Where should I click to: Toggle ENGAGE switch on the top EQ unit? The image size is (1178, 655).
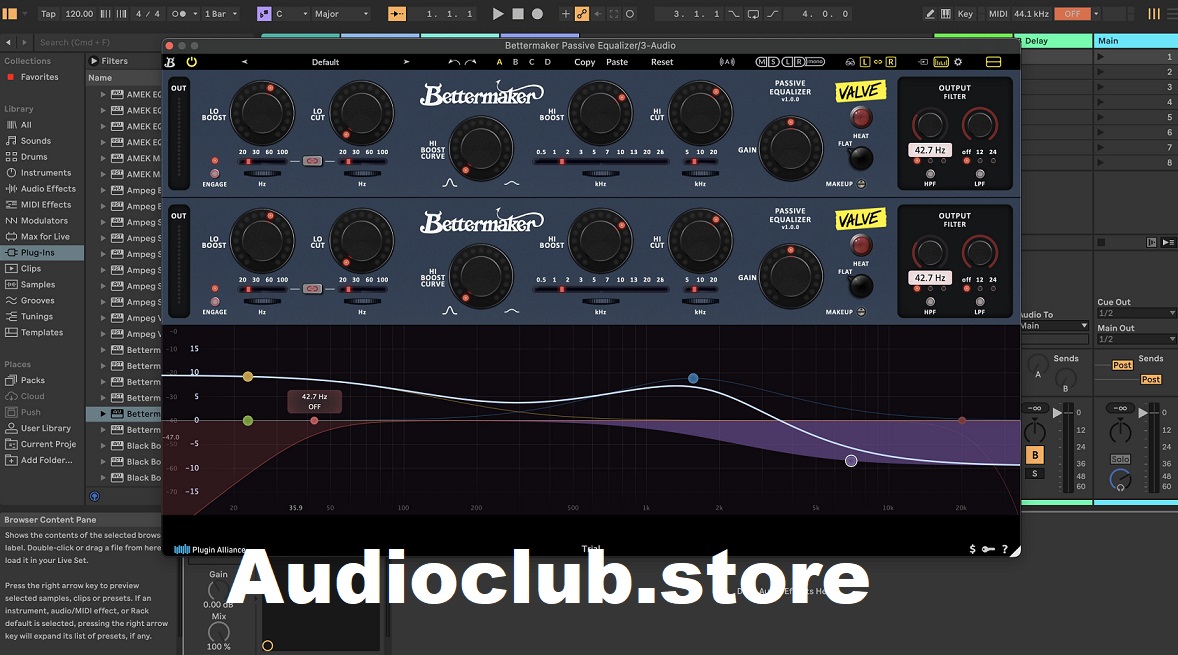tap(215, 174)
